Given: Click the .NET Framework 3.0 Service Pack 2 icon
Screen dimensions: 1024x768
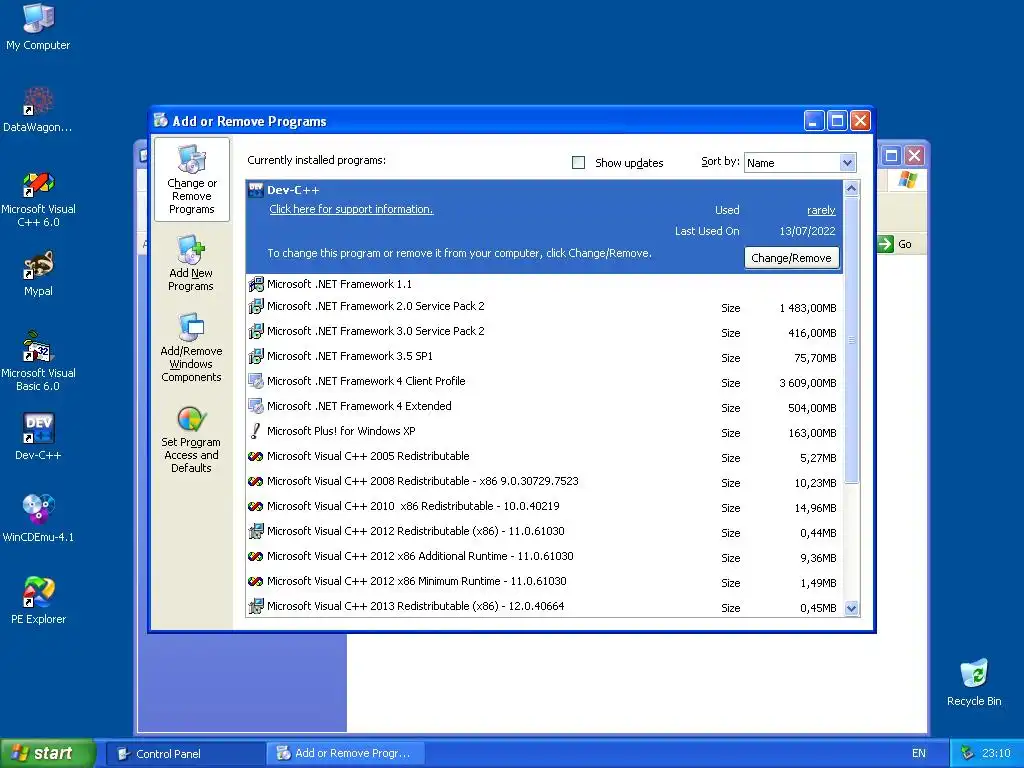Looking at the screenshot, I should [256, 331].
